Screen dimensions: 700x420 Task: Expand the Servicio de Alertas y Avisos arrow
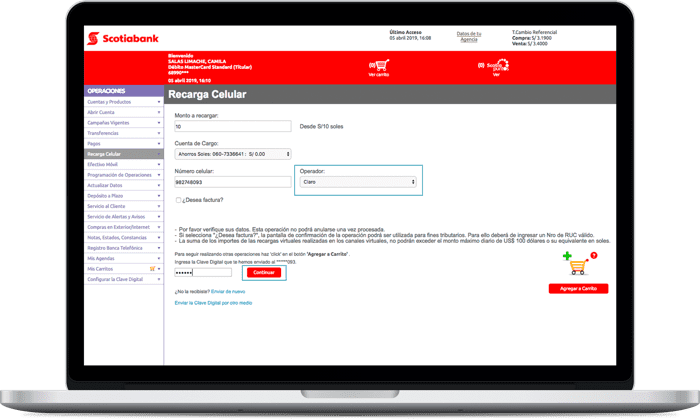click(x=159, y=217)
